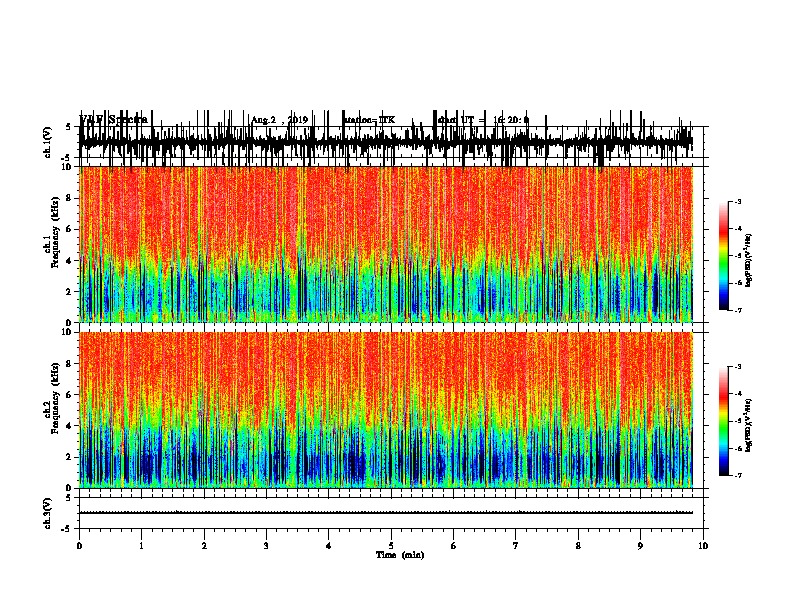Click the ch.3 flat voltage trace line

(x=386, y=513)
